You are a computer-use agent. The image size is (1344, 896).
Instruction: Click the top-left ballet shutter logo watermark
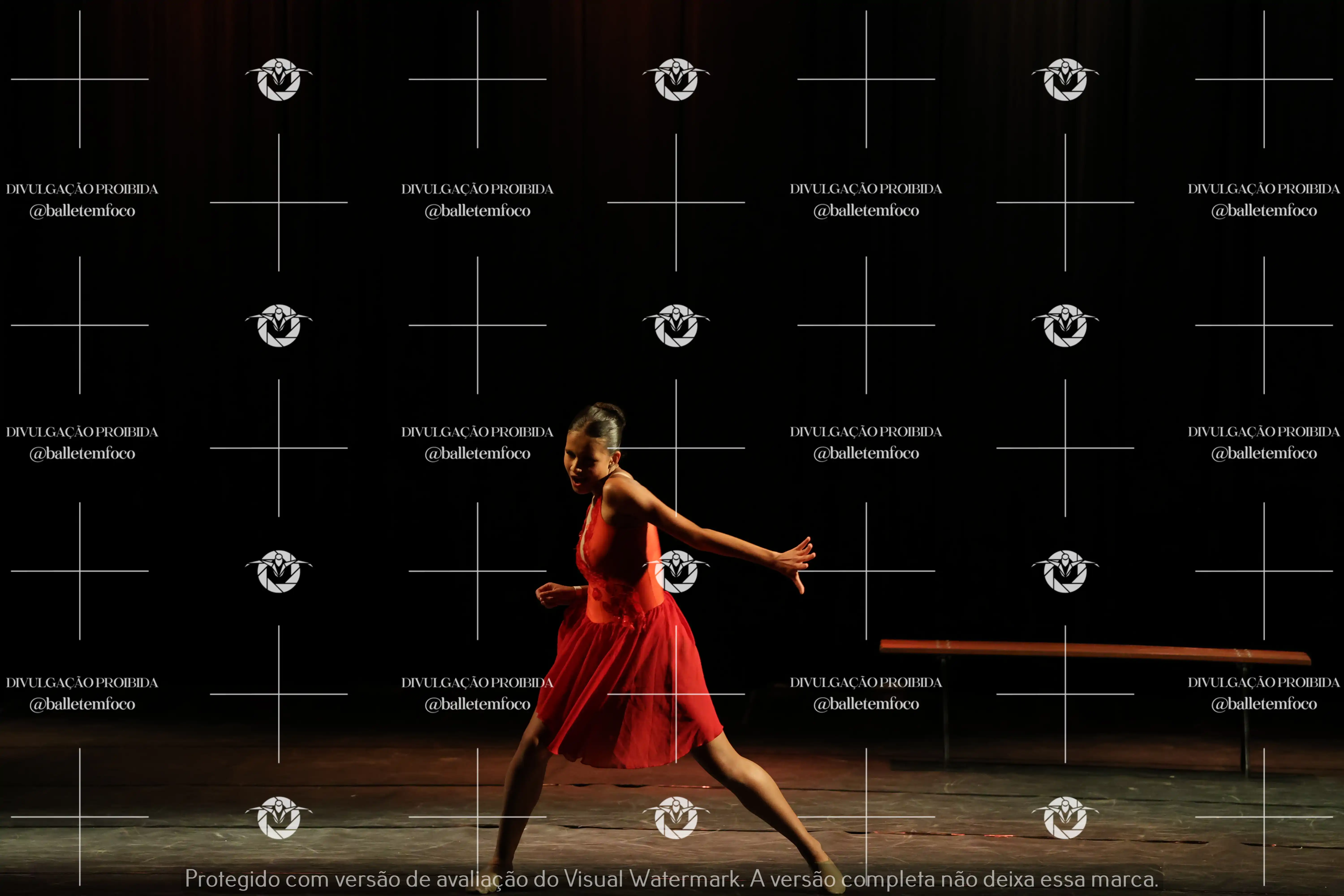pos(279,80)
